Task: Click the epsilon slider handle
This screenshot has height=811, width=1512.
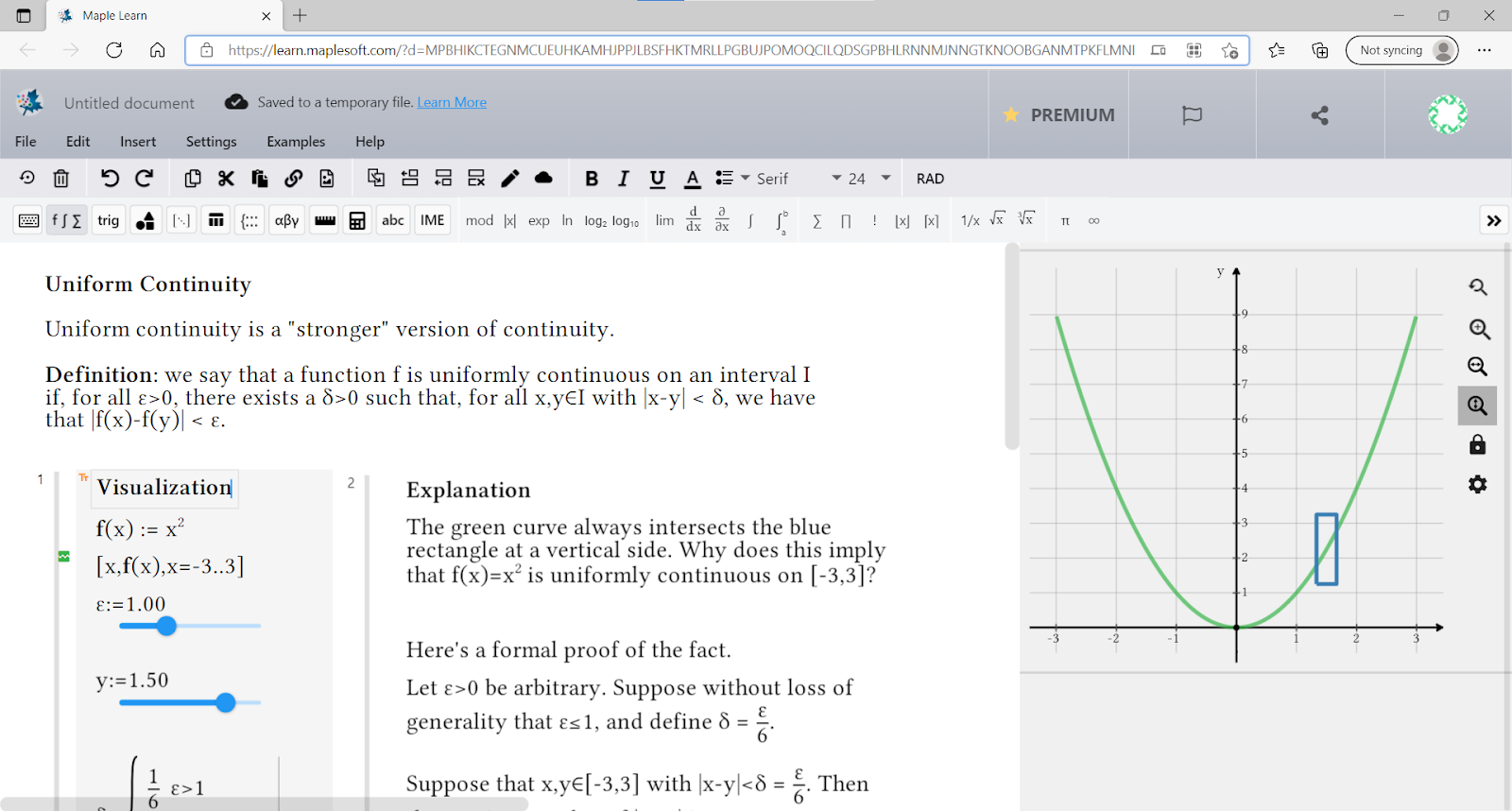Action: pos(166,626)
